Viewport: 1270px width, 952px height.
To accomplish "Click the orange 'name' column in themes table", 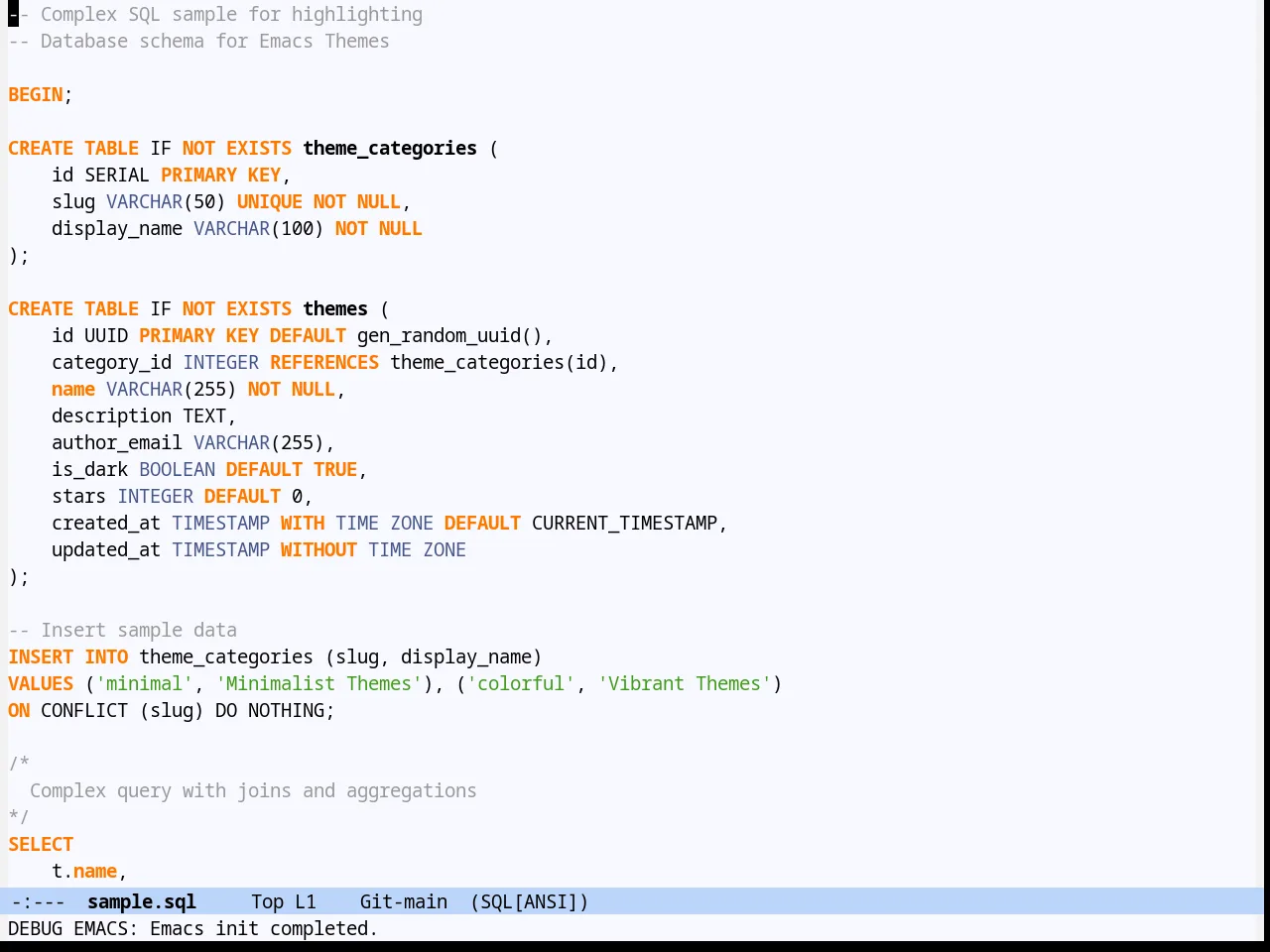I will click(73, 389).
